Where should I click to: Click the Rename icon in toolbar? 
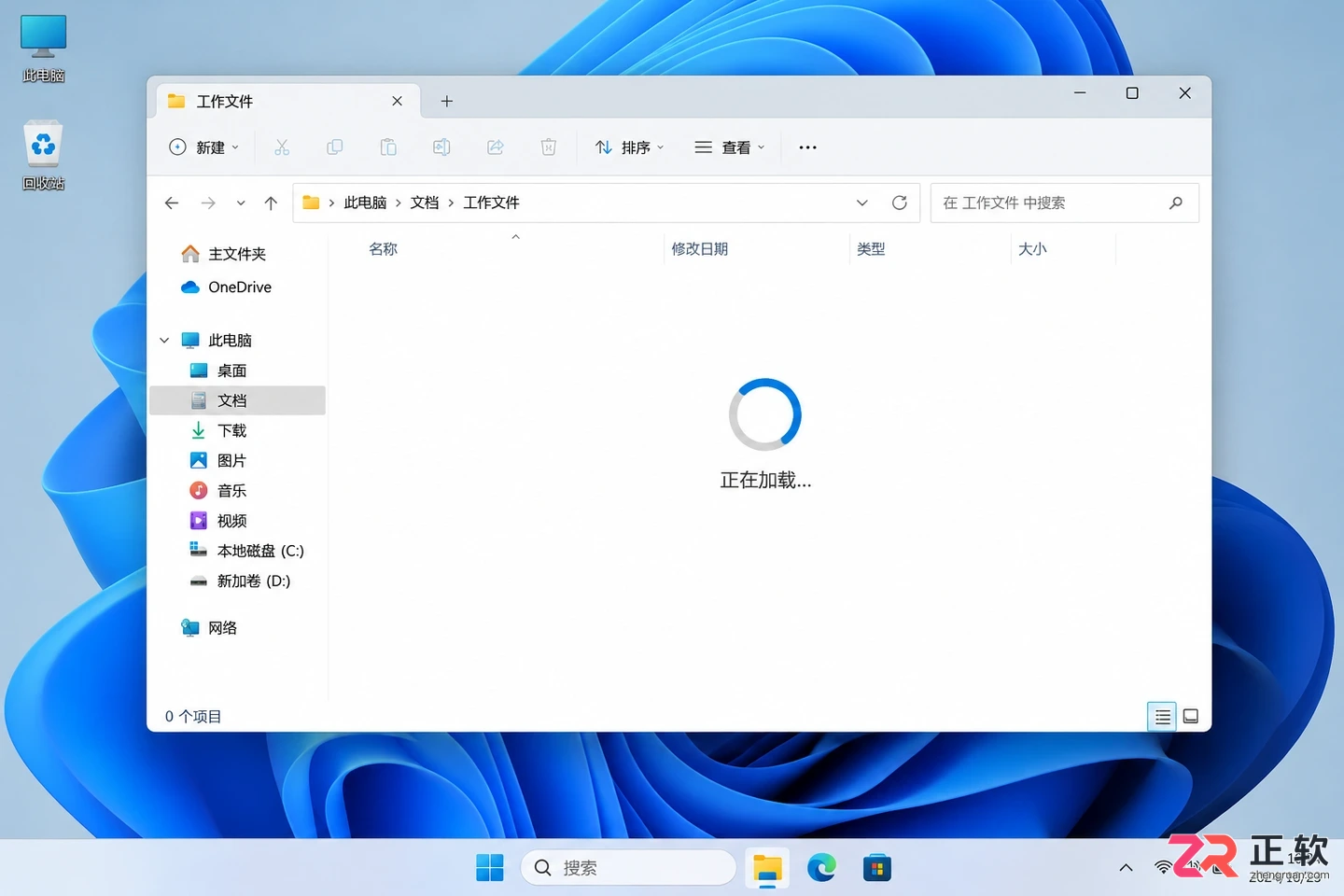tap(441, 147)
